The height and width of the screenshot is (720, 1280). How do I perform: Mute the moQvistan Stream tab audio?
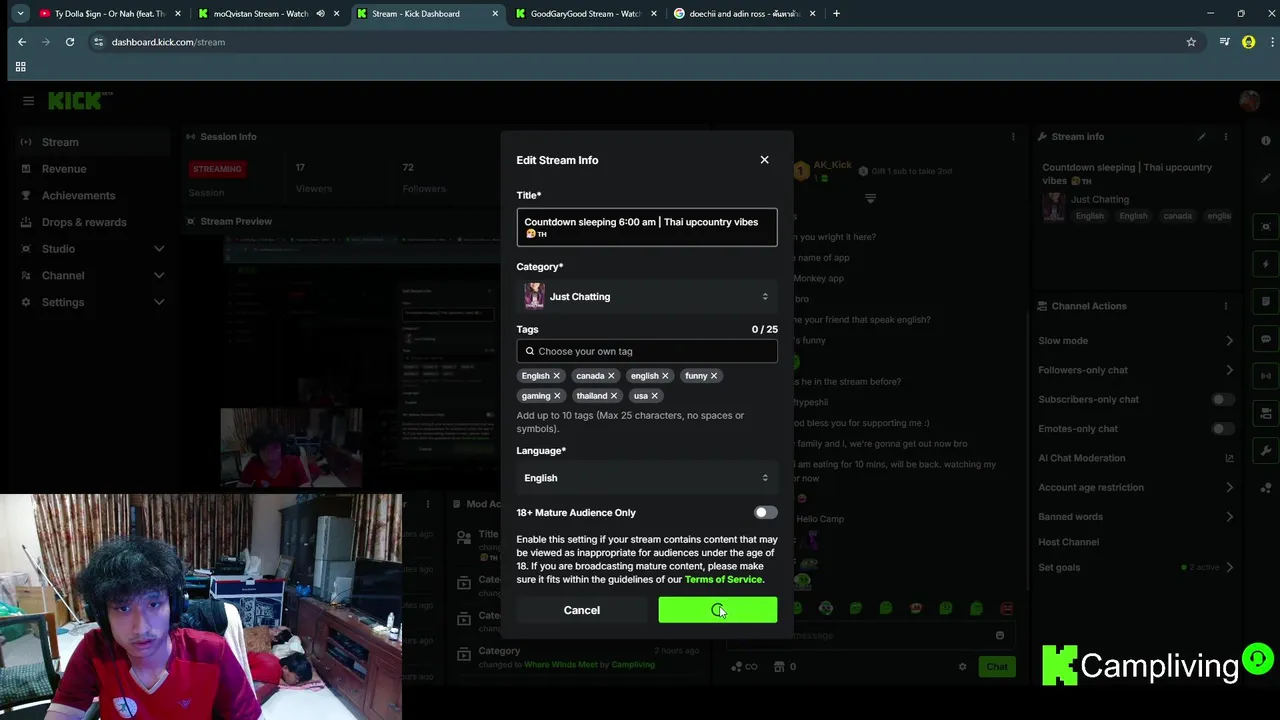click(320, 14)
